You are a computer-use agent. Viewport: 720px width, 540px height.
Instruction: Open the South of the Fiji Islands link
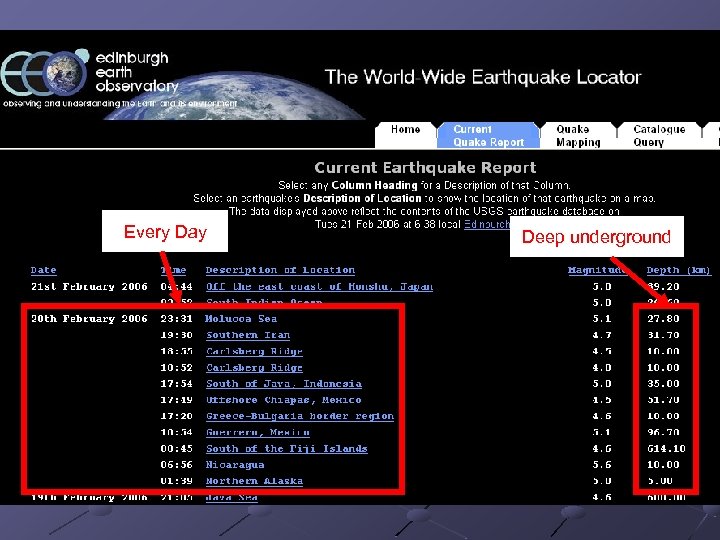pyautogui.click(x=287, y=449)
